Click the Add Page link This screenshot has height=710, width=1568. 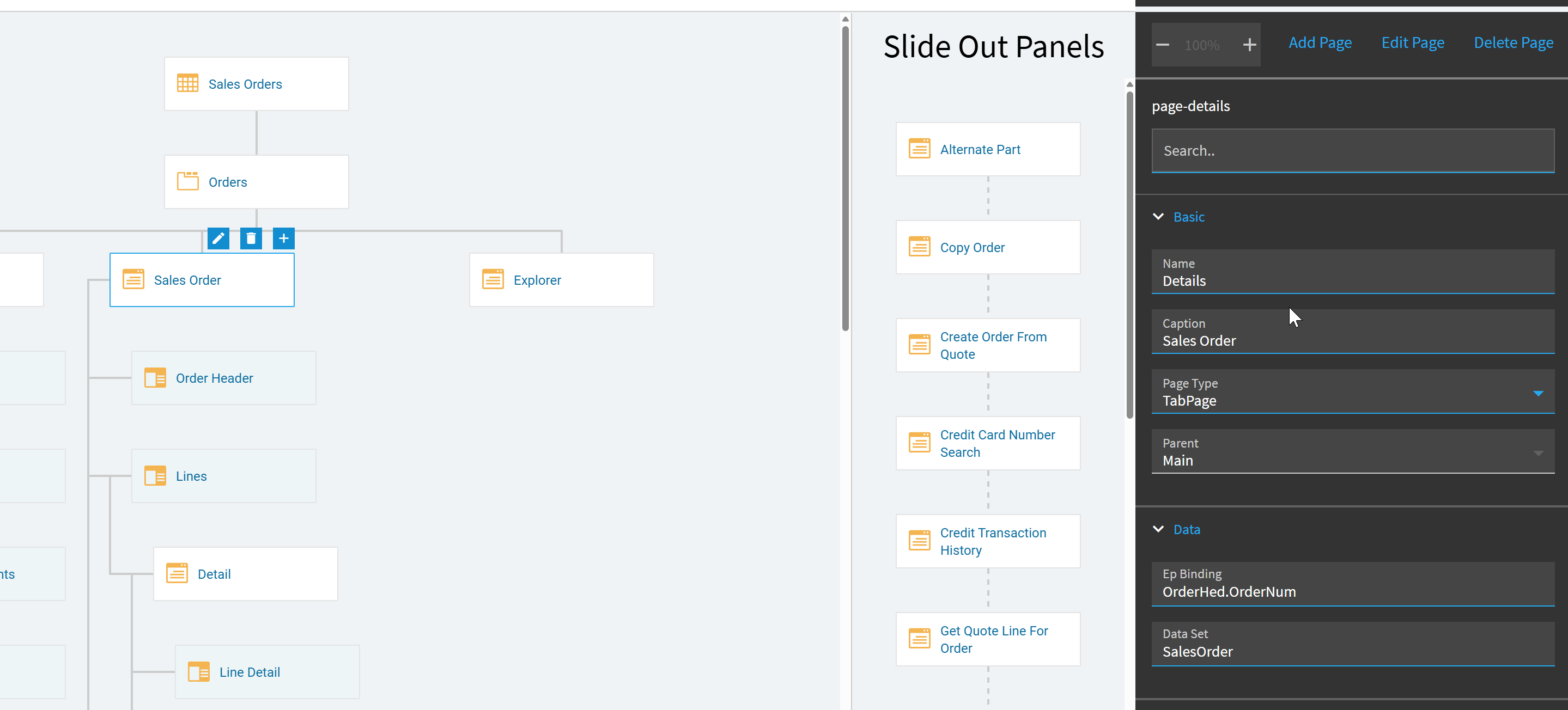tap(1320, 42)
